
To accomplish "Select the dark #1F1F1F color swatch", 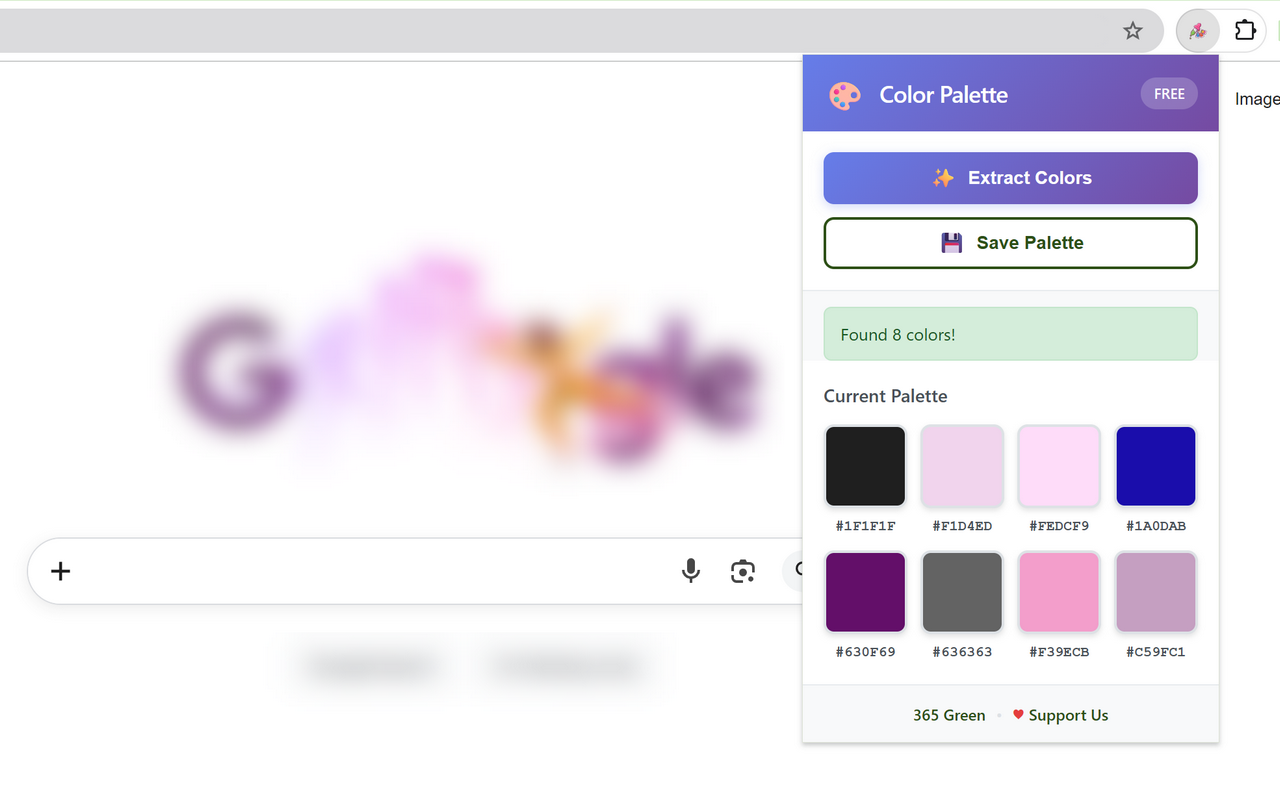I will coord(865,466).
